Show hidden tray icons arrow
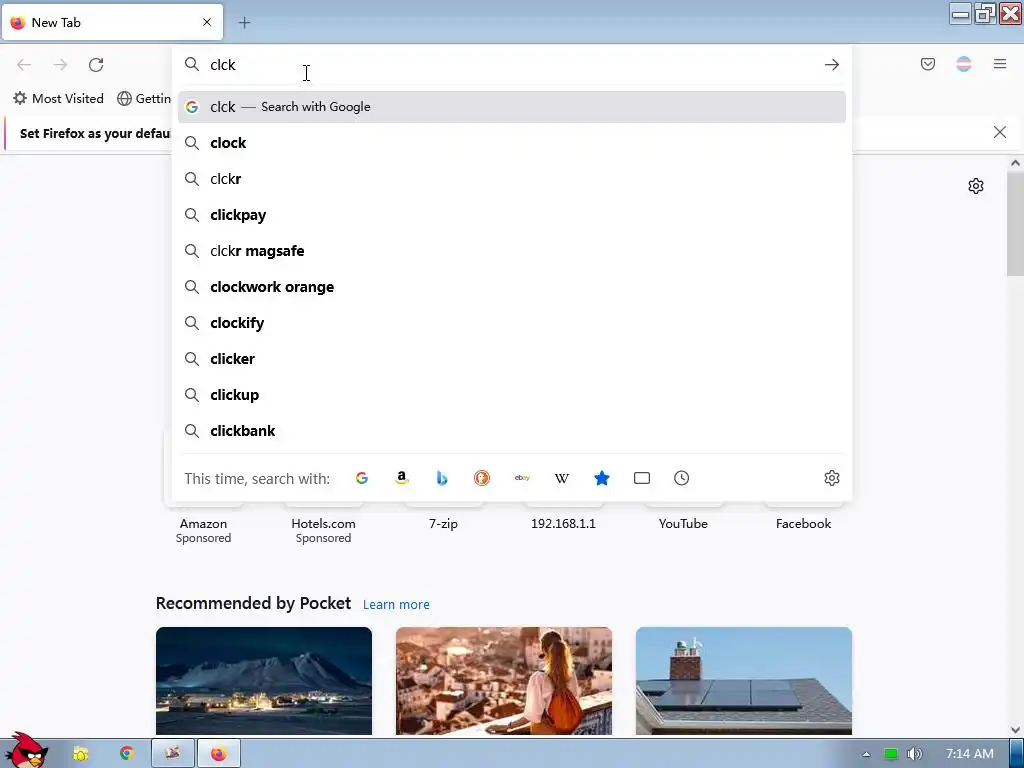Image resolution: width=1024 pixels, height=768 pixels. (x=866, y=754)
